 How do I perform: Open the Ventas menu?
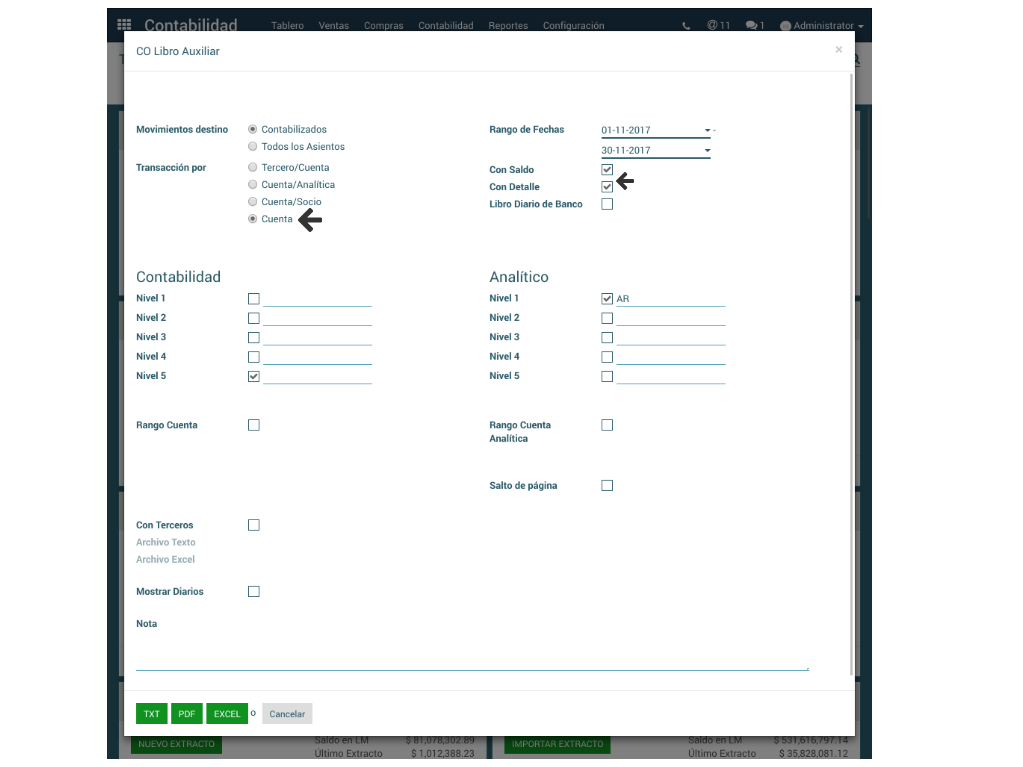pyautogui.click(x=333, y=25)
